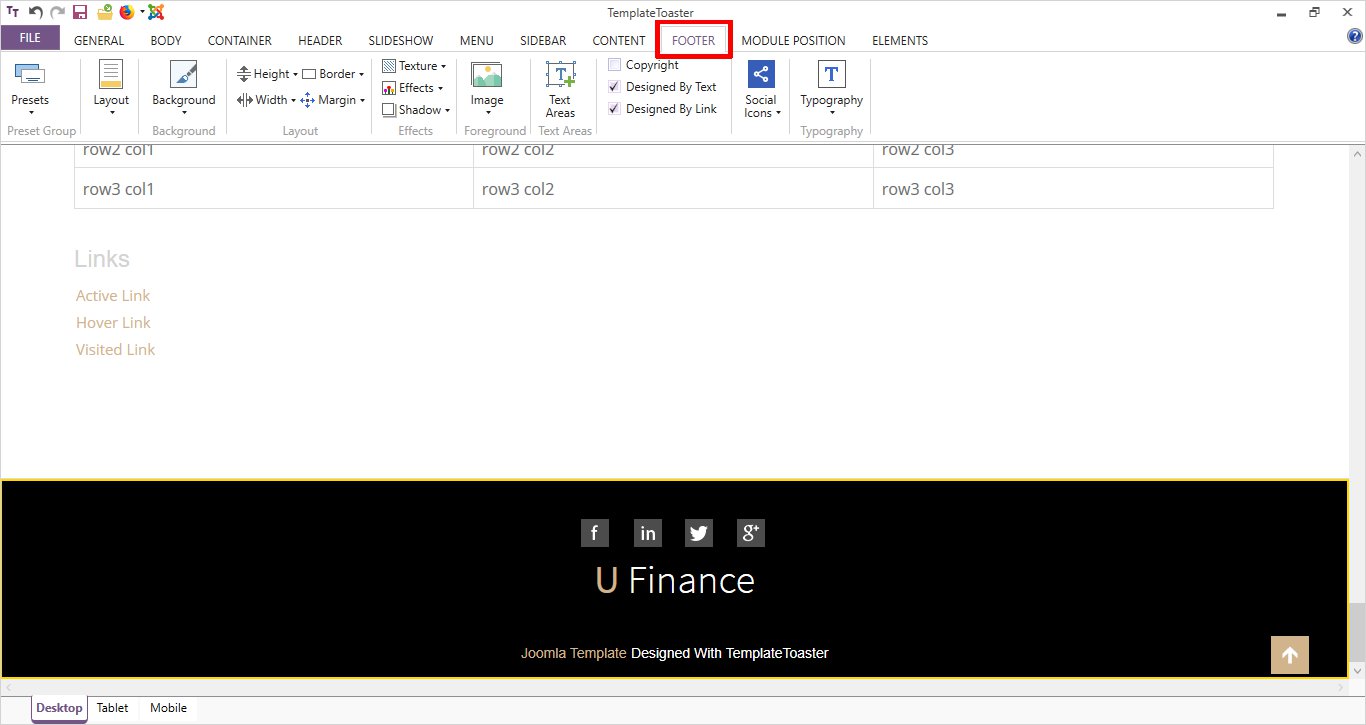Uncheck the Designed By Link checkbox
This screenshot has width=1366, height=725.
coord(615,109)
